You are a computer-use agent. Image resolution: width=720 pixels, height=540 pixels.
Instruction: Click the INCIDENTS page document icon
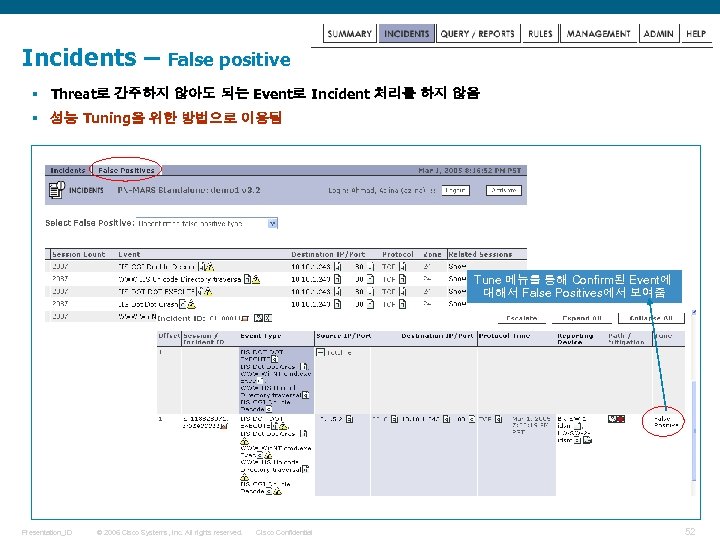click(56, 190)
